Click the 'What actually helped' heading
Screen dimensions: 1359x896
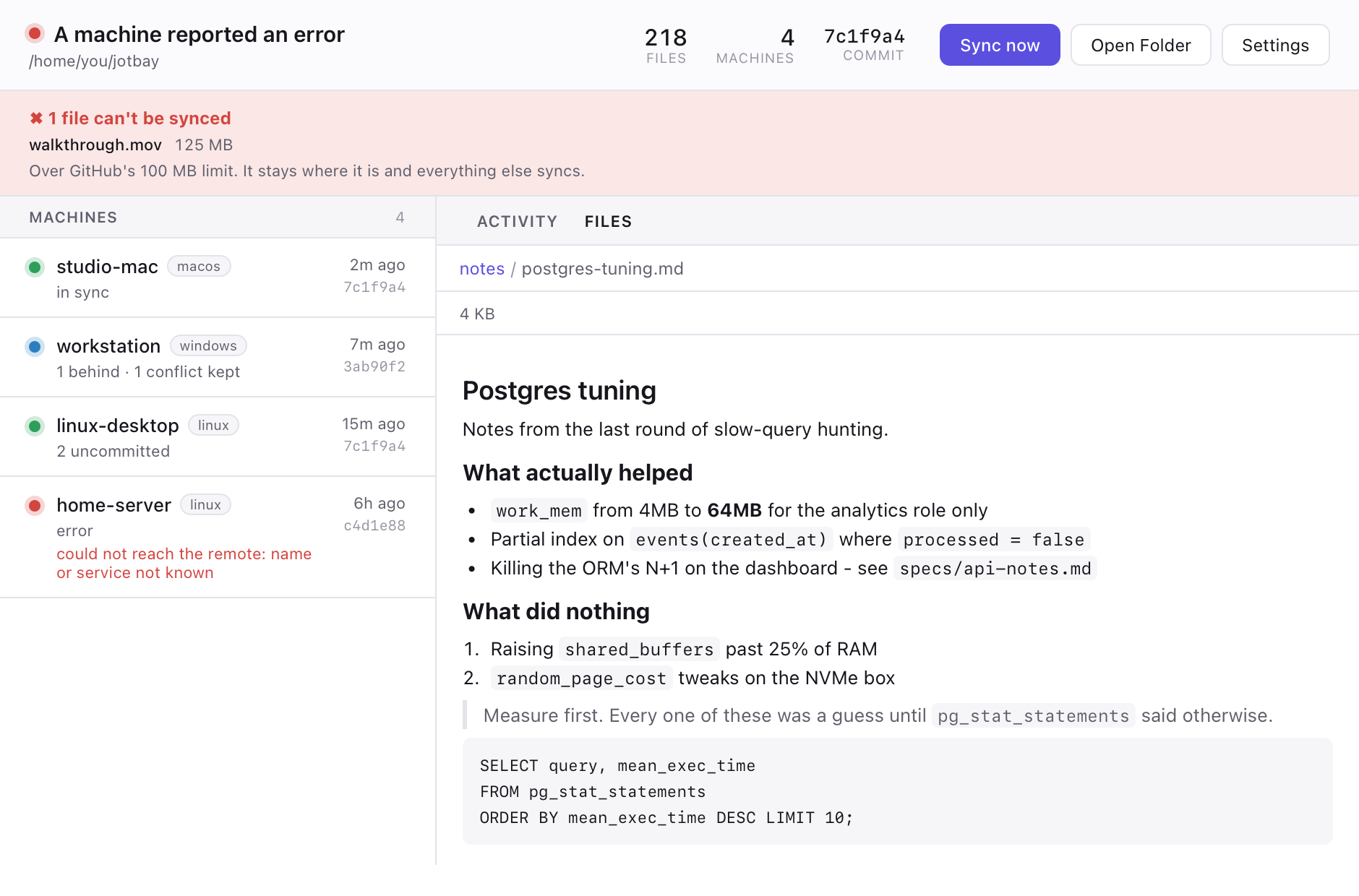(x=578, y=473)
